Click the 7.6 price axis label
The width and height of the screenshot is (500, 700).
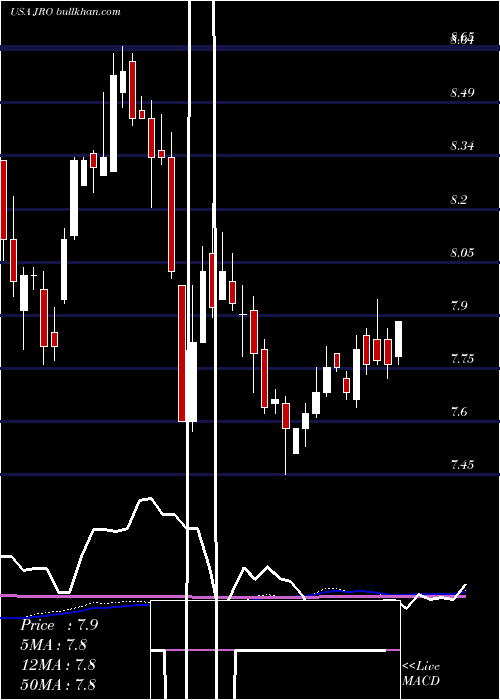click(x=459, y=412)
